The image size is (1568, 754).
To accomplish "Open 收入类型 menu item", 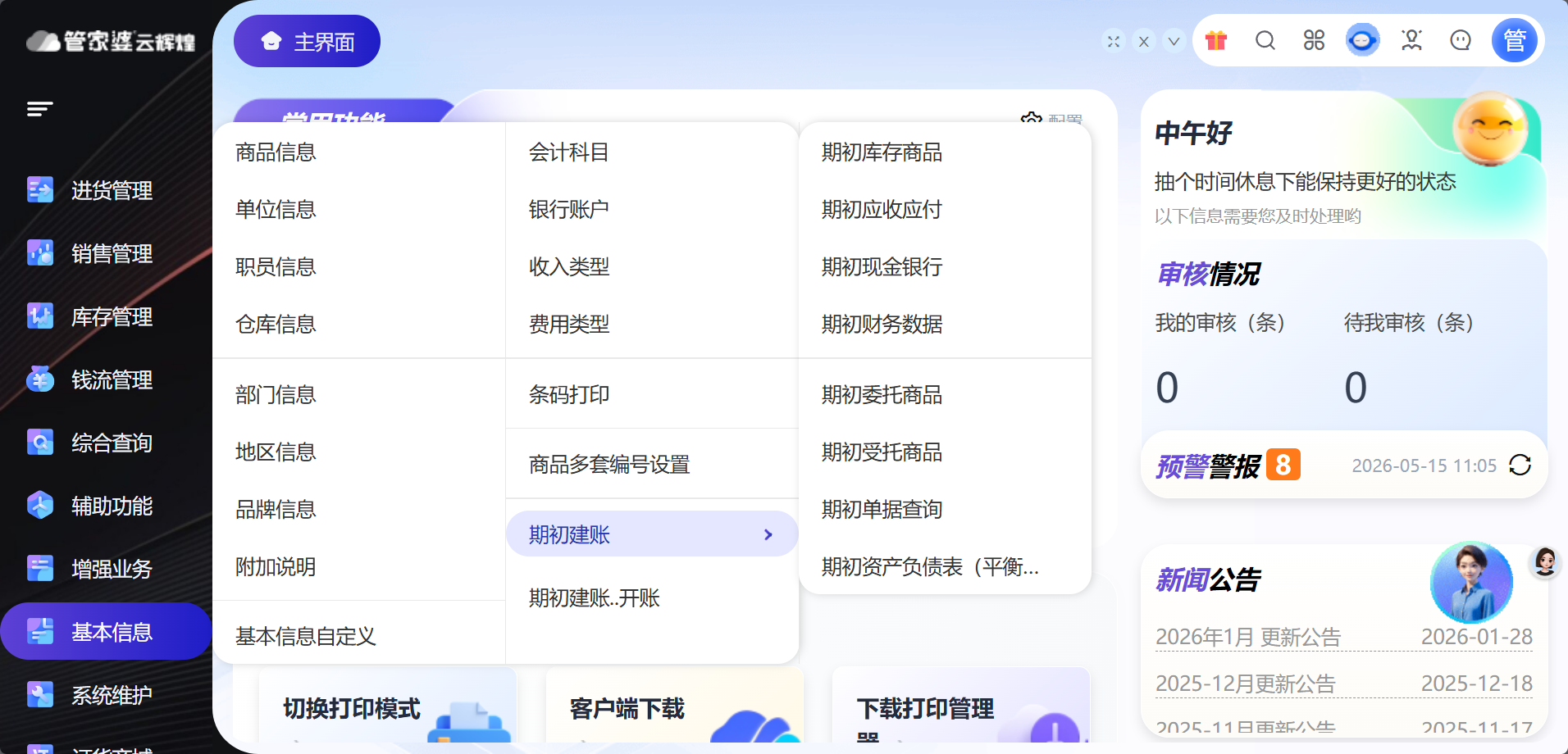I will 569,267.
